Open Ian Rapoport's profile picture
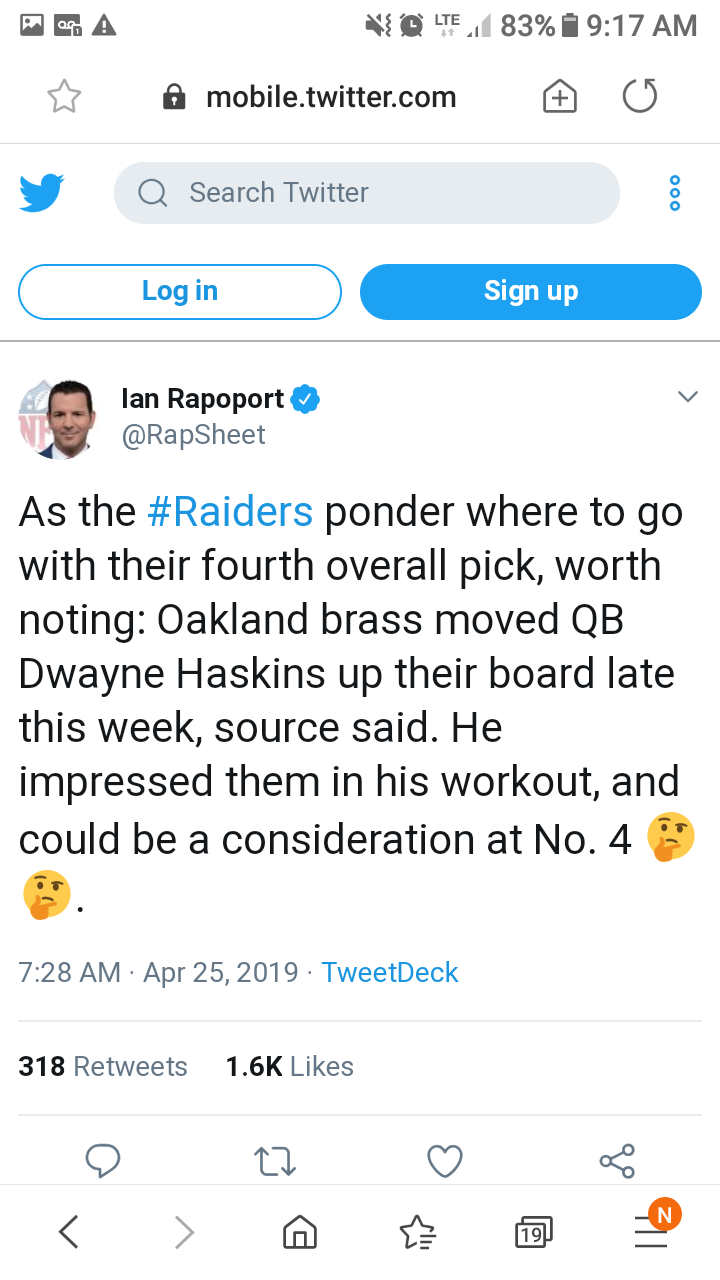The image size is (720, 1280). 57,419
